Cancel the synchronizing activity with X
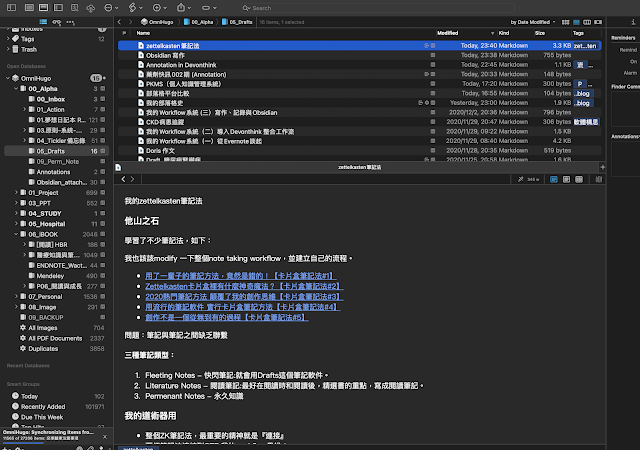Screen dimensions: 640x450 (105, 437)
